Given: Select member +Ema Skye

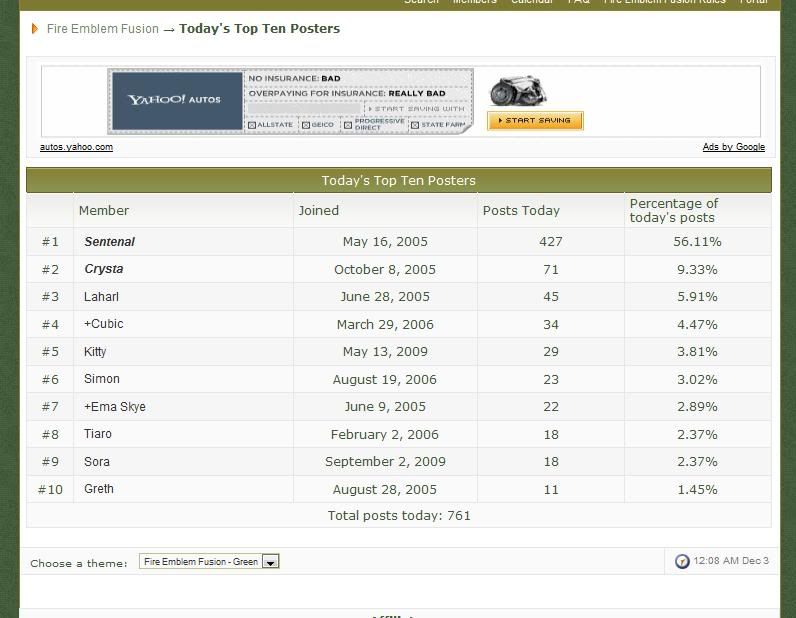Looking at the screenshot, I should [115, 407].
